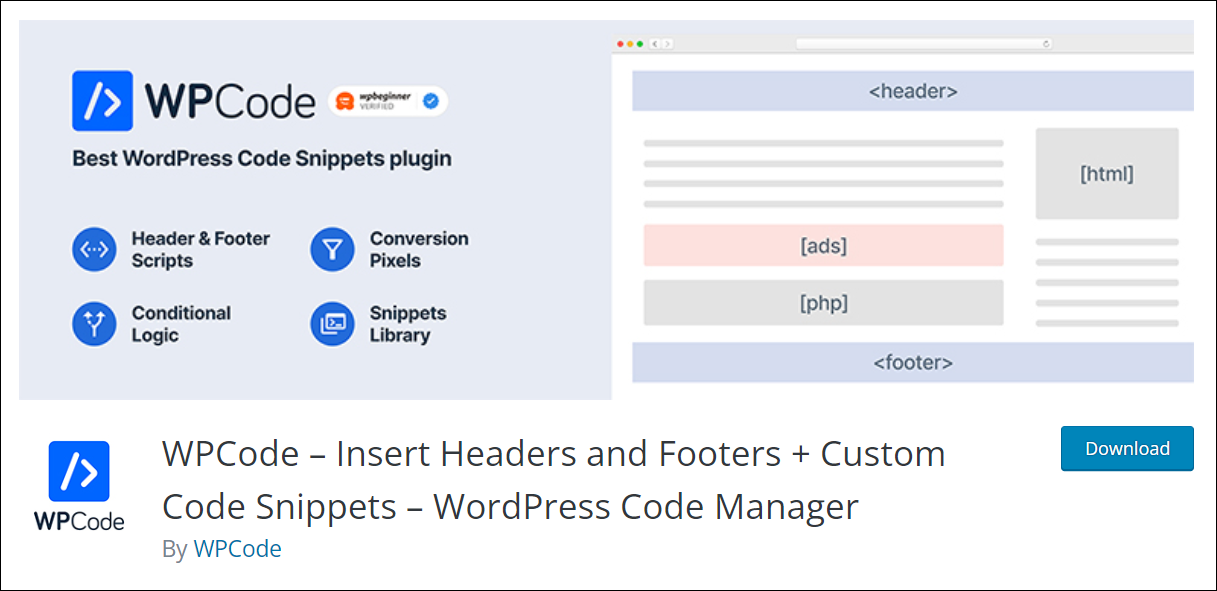Click the <header> block in mockup

[913, 91]
